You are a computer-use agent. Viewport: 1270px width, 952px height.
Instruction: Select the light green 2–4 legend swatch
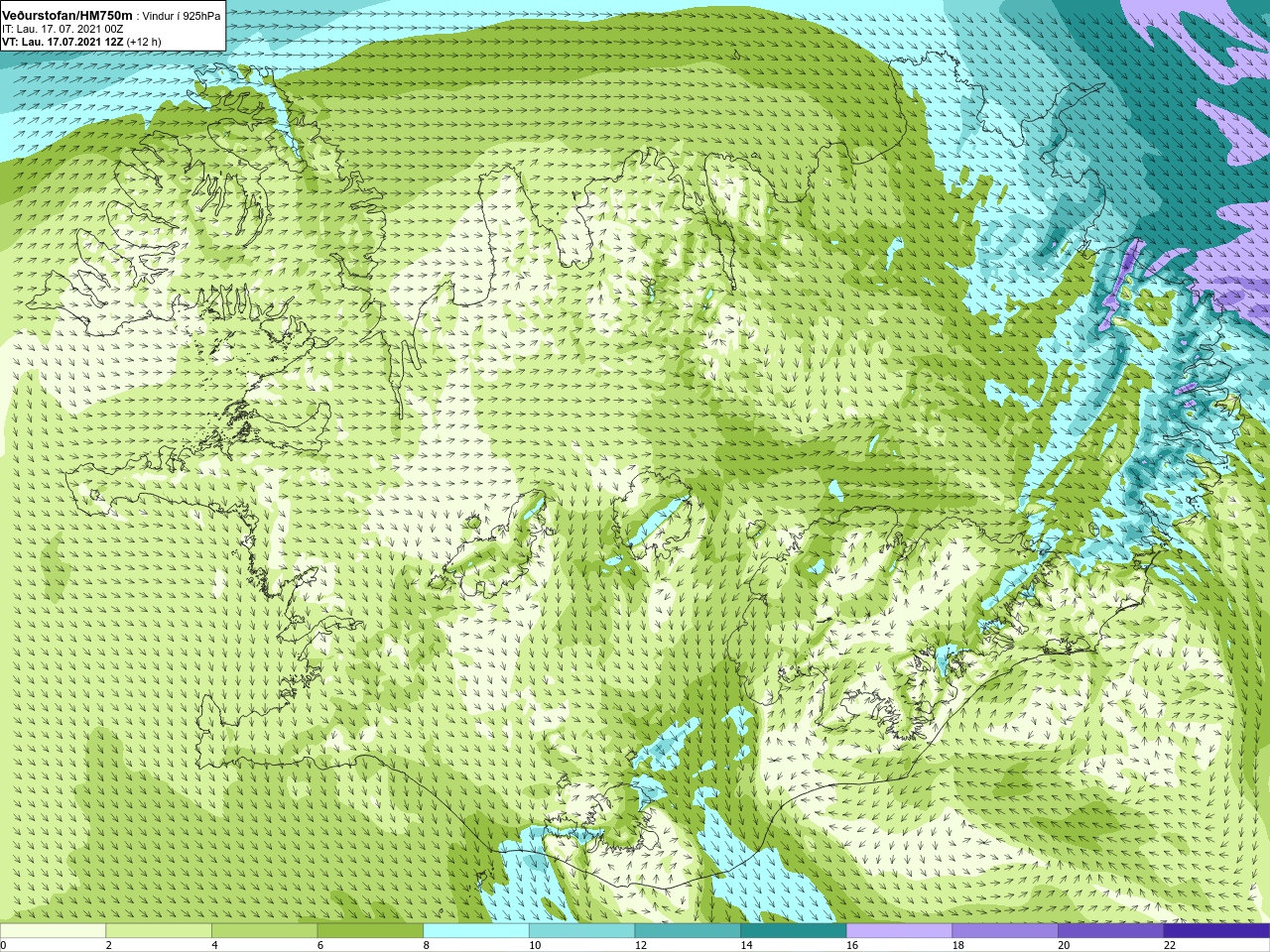pyautogui.click(x=159, y=930)
